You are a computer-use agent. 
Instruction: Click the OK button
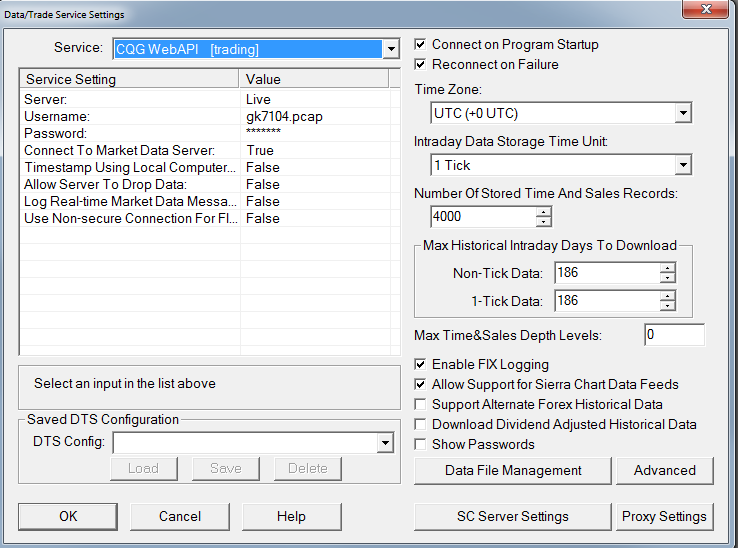click(68, 516)
